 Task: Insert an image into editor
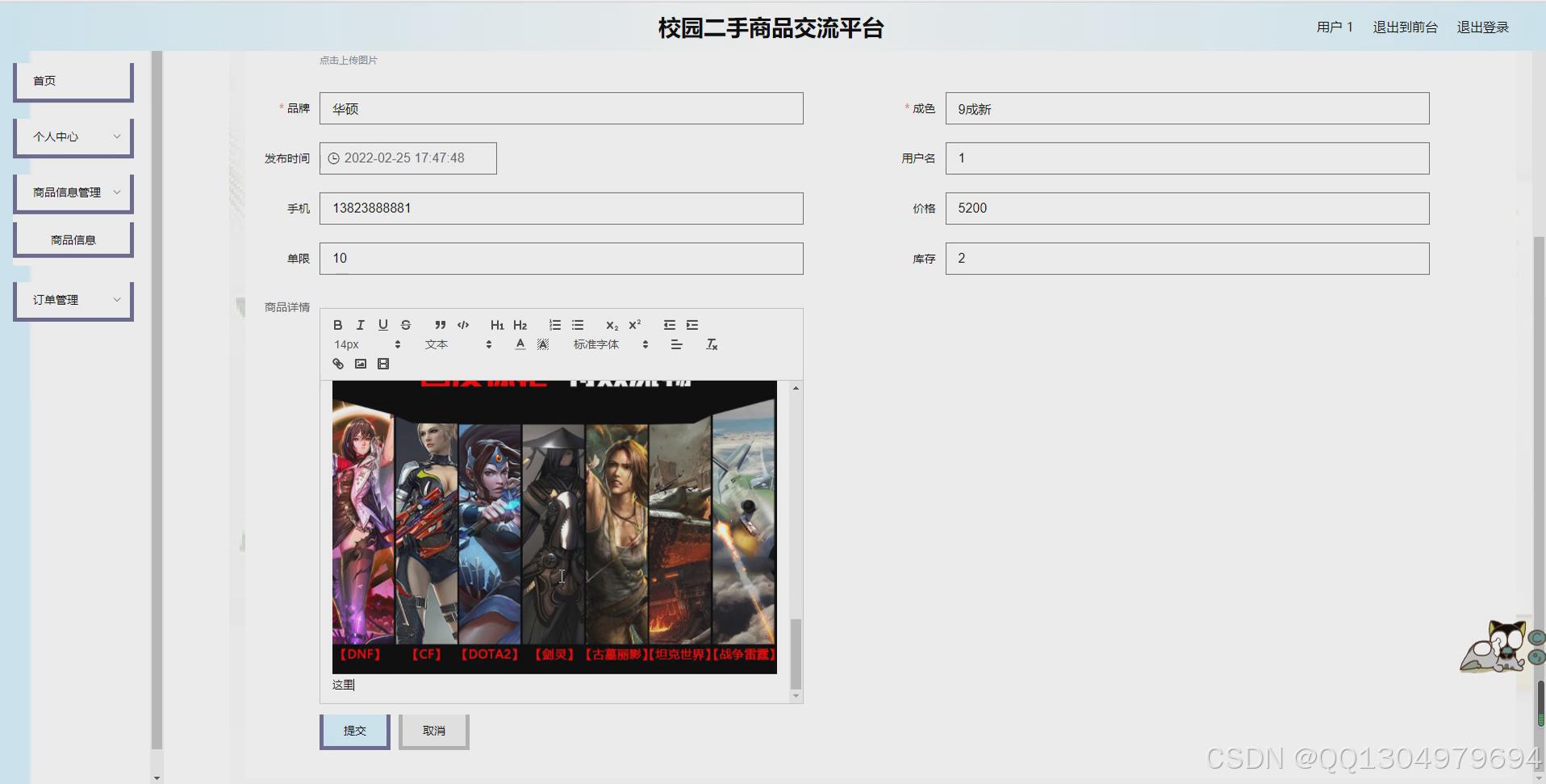click(x=360, y=364)
